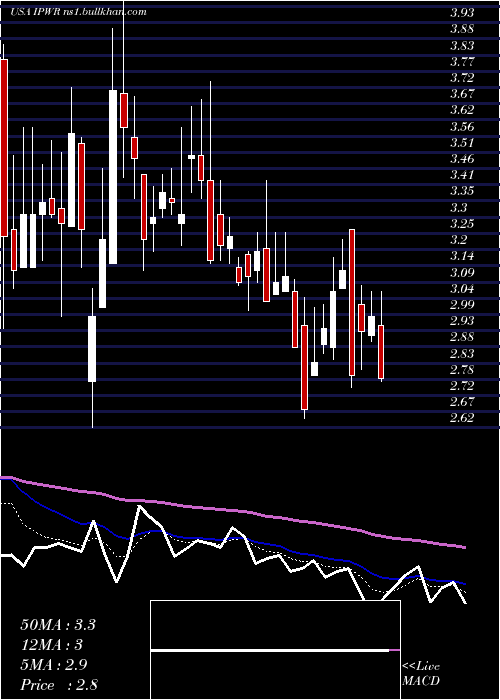The image size is (500, 700).
Task: Click the 2.78 price axis label
Action: (462, 369)
